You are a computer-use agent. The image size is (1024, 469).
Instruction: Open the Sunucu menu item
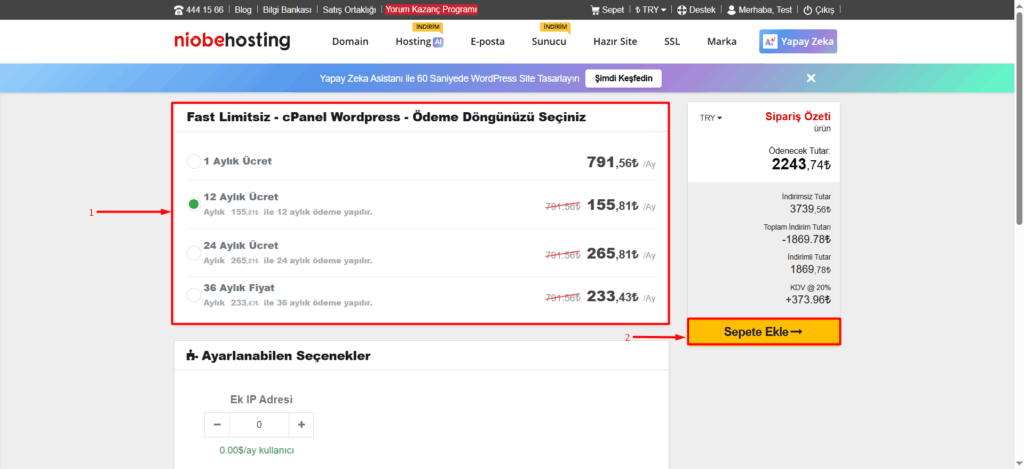549,41
